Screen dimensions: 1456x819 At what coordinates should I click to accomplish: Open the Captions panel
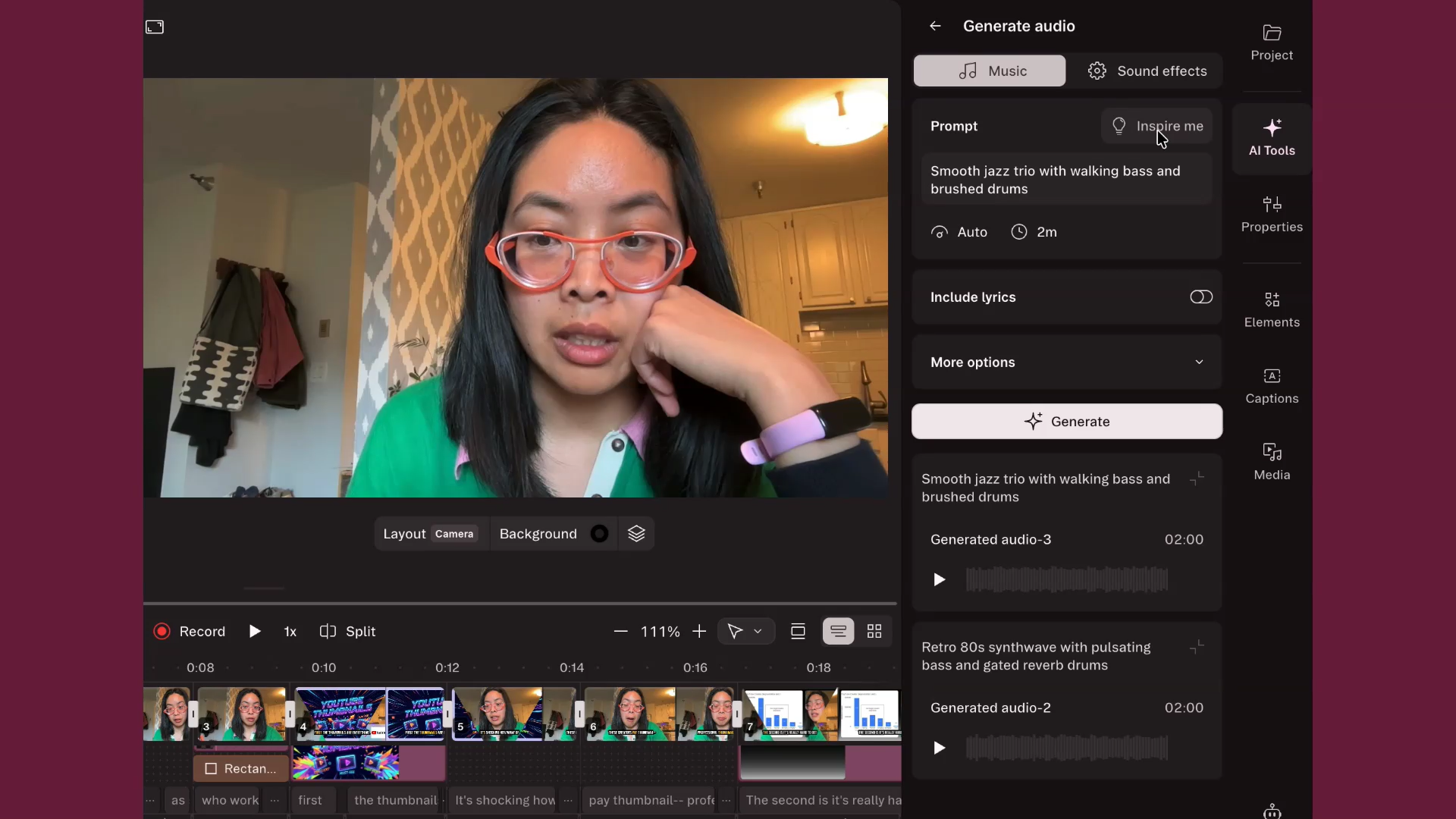point(1272,386)
